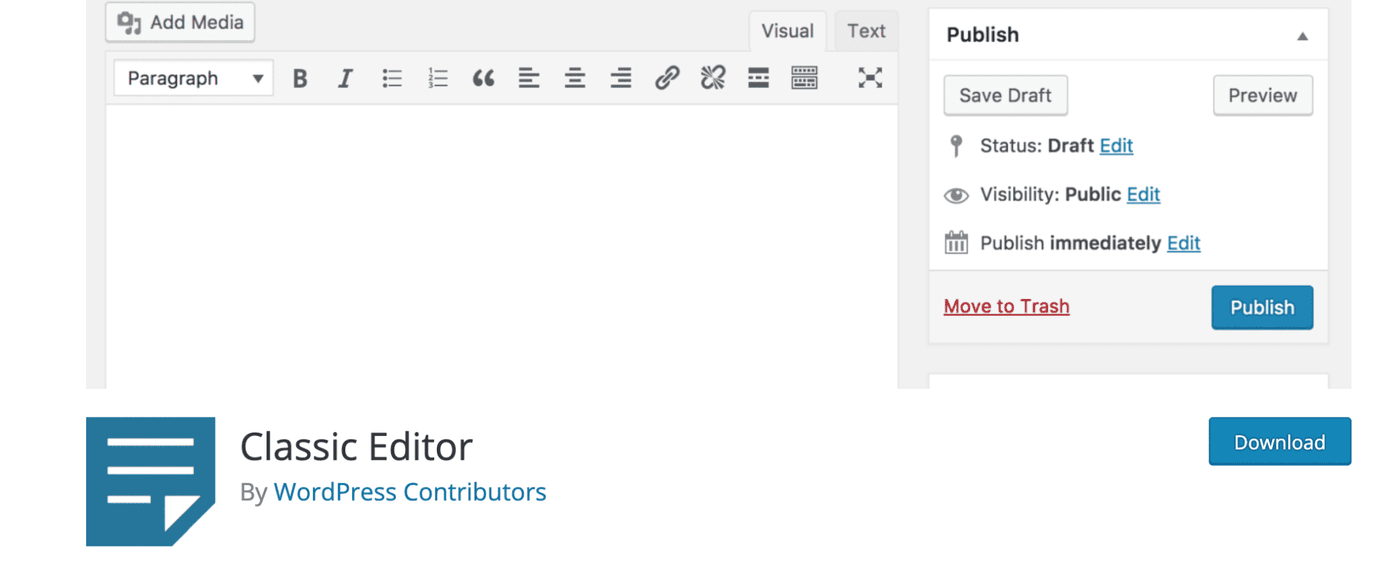Toggle the toolbar kitchen sink

tap(805, 78)
